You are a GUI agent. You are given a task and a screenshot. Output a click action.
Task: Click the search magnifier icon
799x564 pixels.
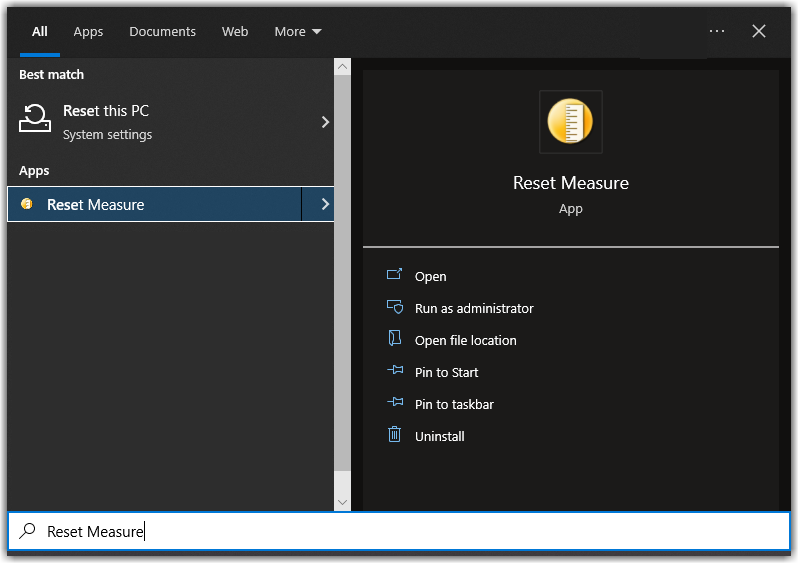(x=28, y=531)
